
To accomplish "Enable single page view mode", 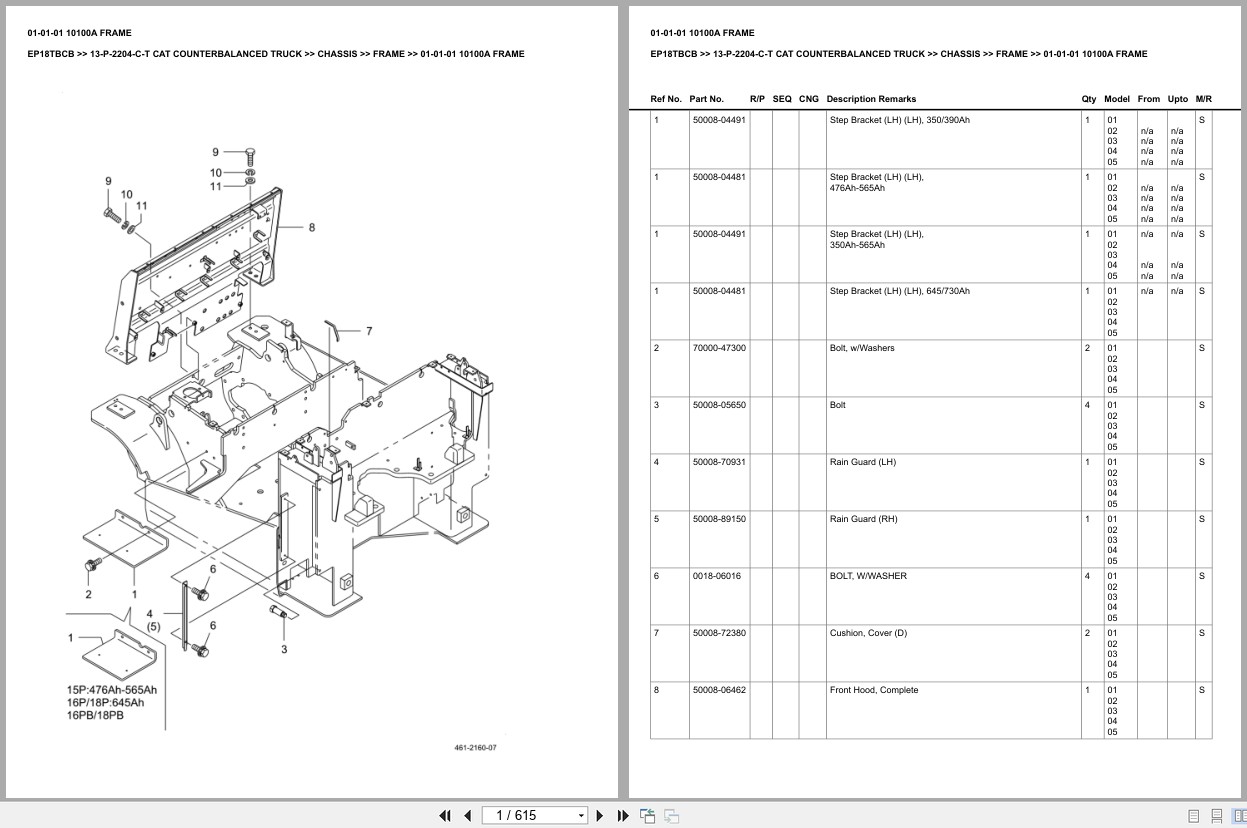I will pyautogui.click(x=1194, y=816).
